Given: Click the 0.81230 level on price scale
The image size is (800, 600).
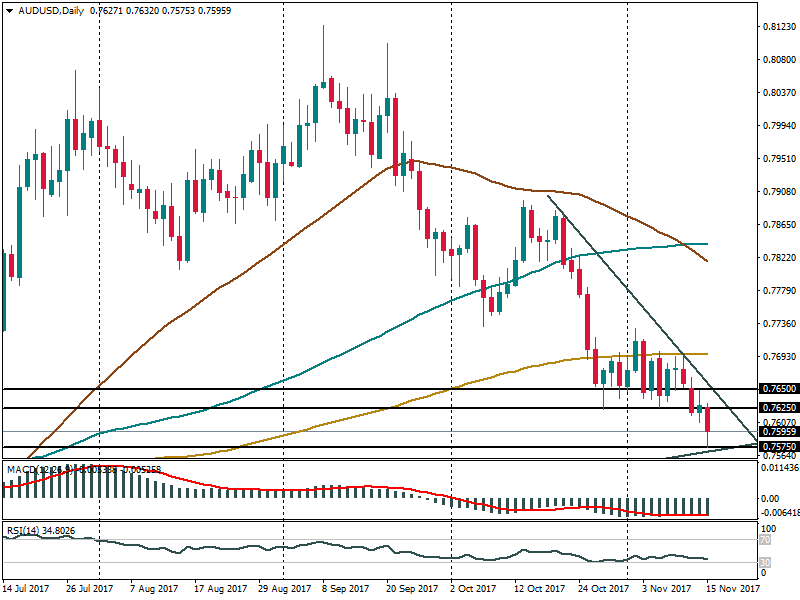Looking at the screenshot, I should click(776, 27).
